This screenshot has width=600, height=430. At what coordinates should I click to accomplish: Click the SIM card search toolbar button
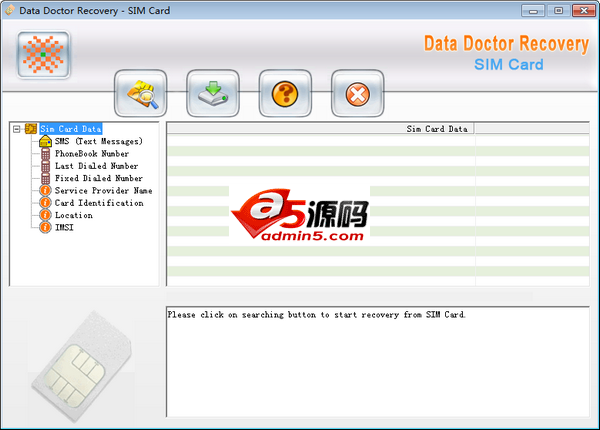pyautogui.click(x=141, y=93)
